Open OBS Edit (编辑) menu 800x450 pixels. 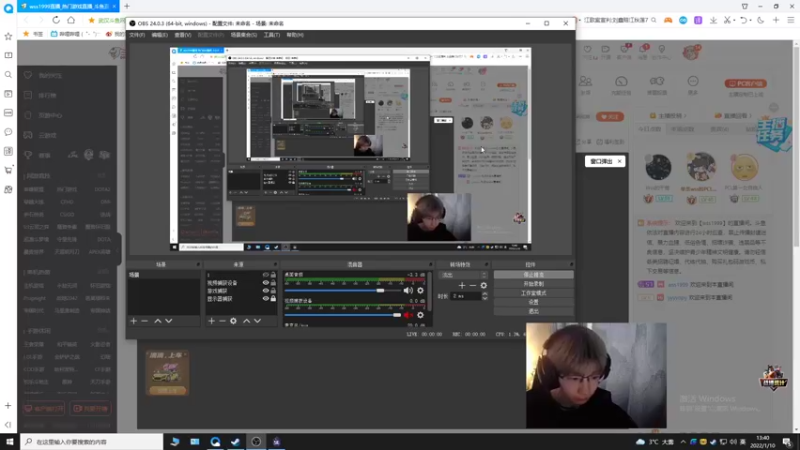tap(160, 35)
